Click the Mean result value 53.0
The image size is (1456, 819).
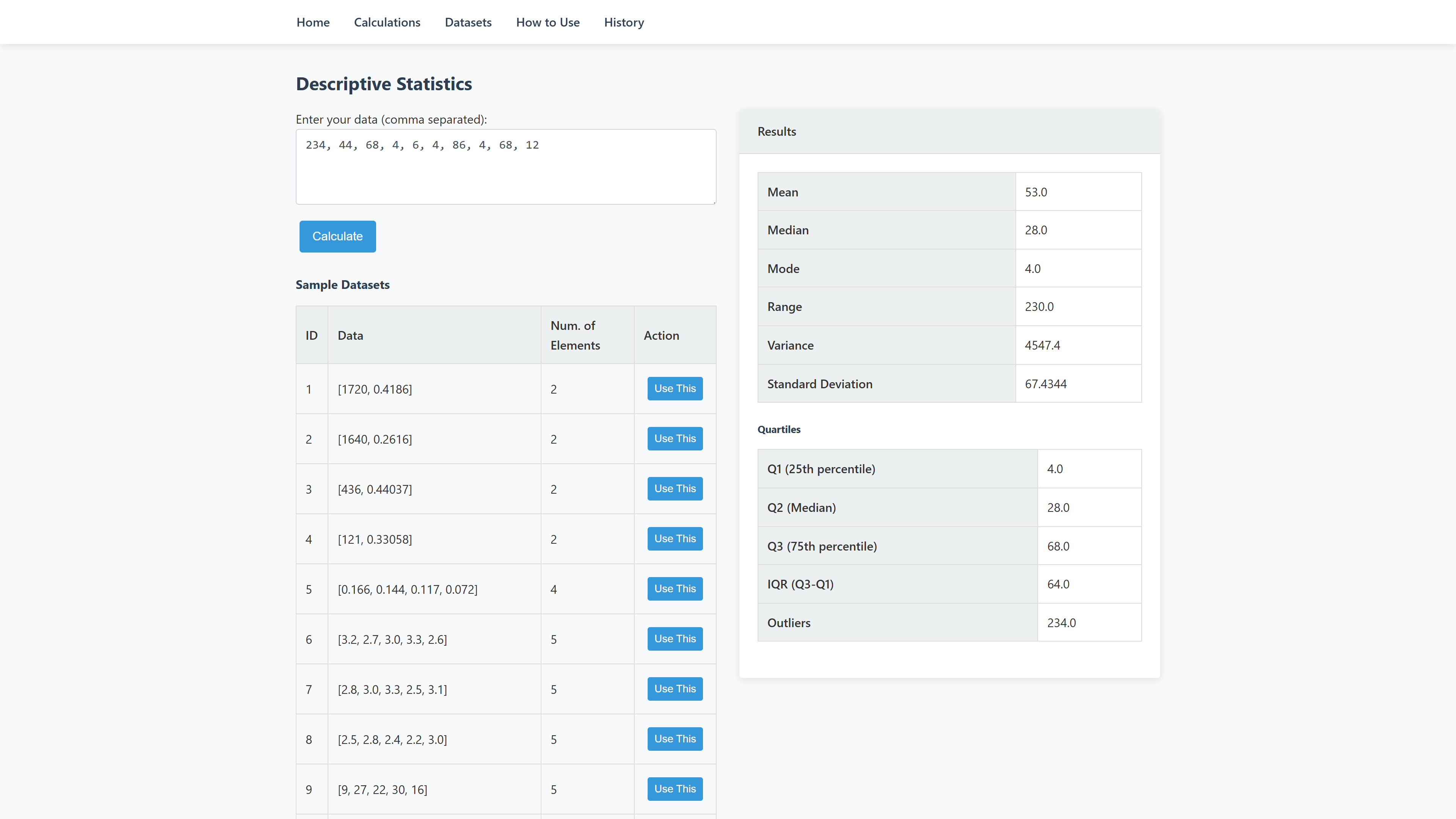point(1036,192)
